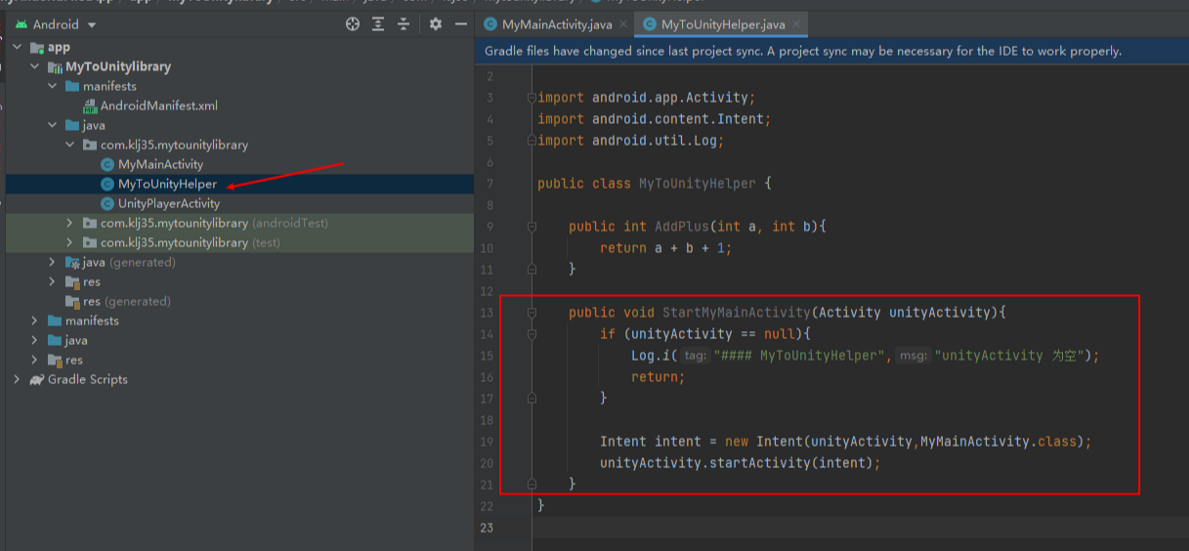Click the MyMainActivity class icon
Image resolution: width=1189 pixels, height=551 pixels.
(x=107, y=164)
